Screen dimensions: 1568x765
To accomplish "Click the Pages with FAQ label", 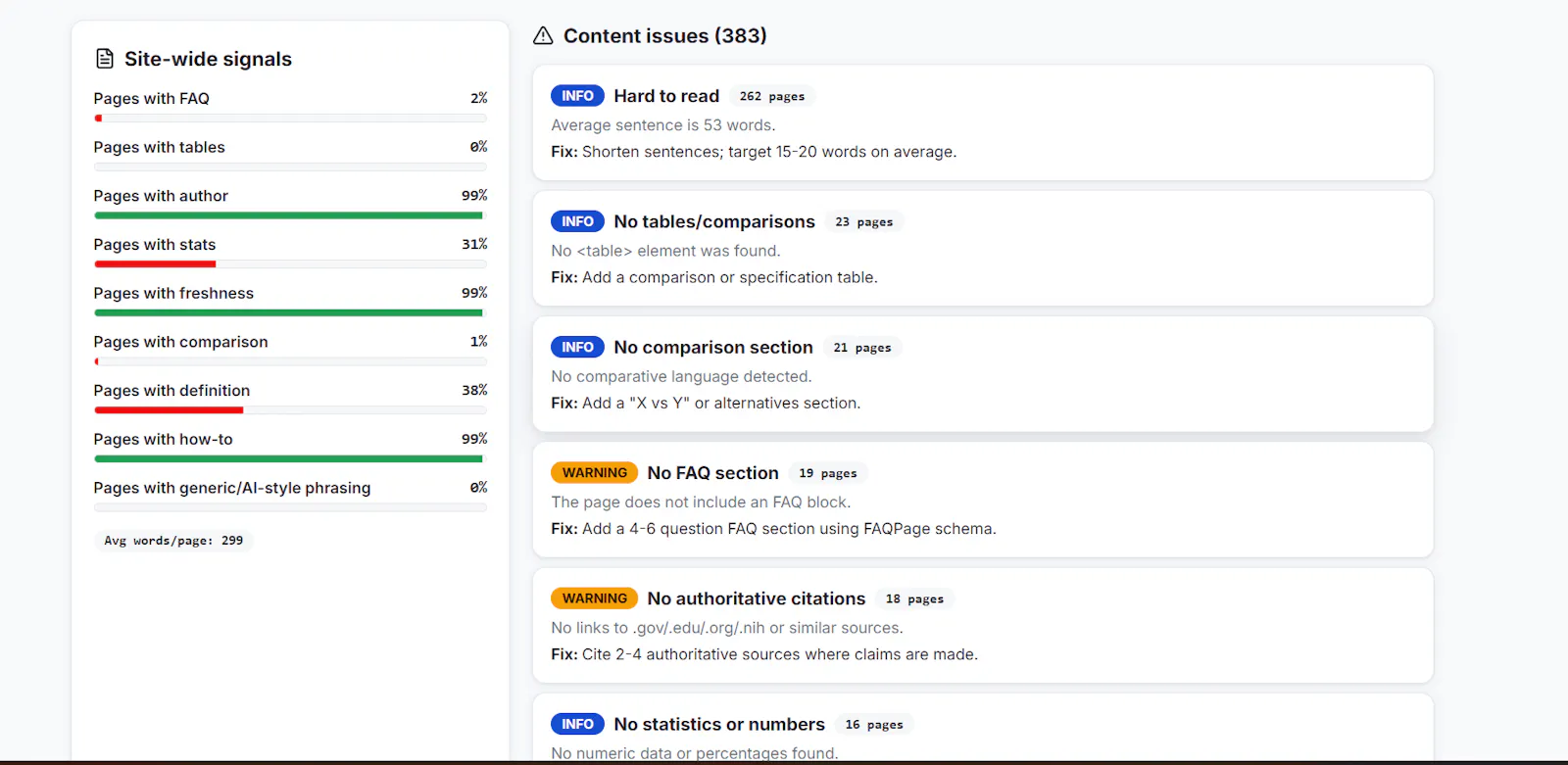I will [x=152, y=98].
